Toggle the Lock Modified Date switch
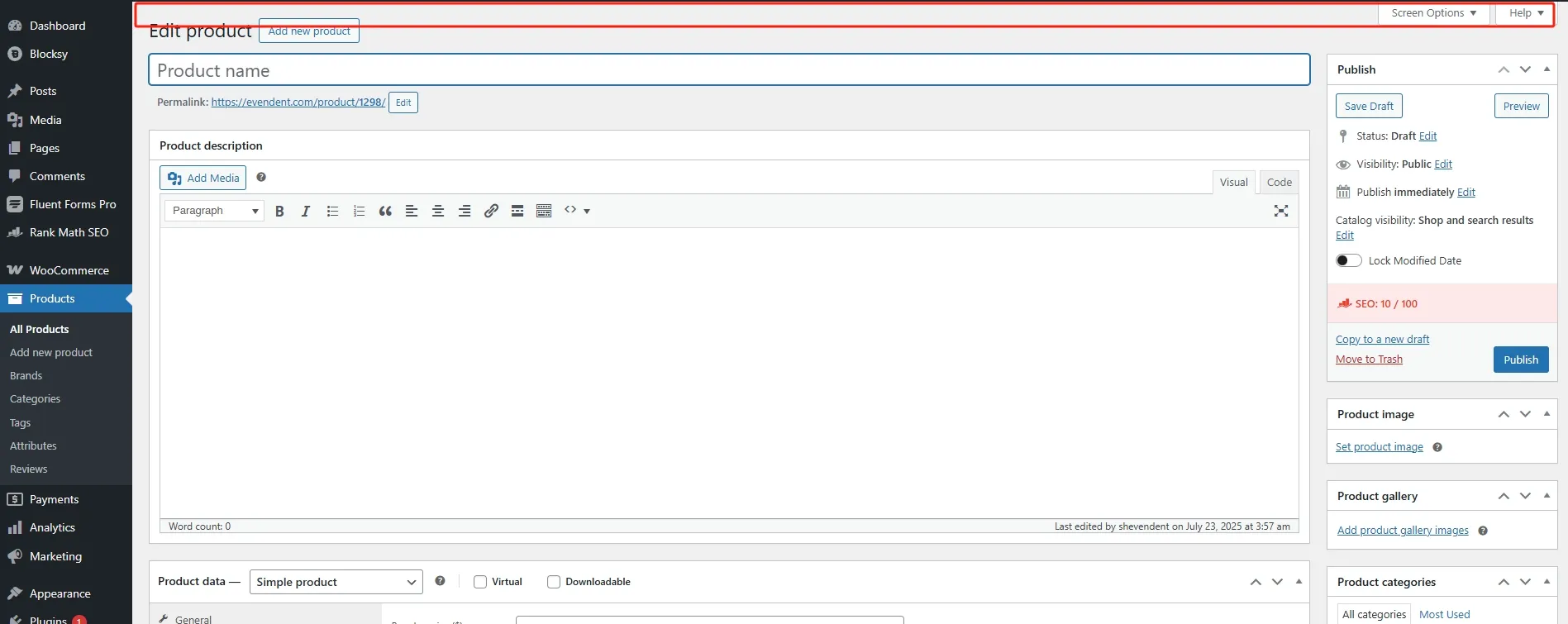1568x624 pixels. (1349, 260)
